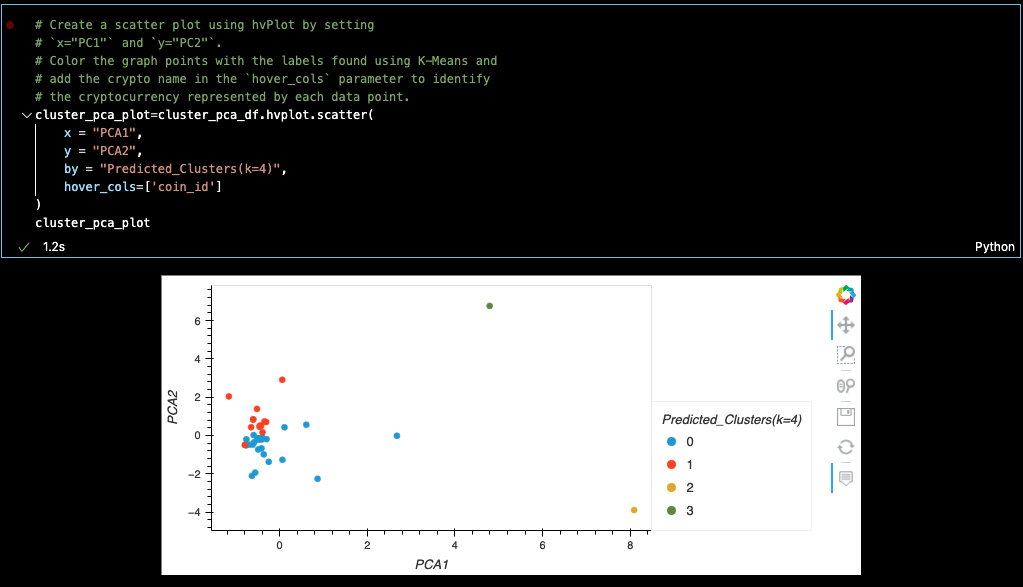The height and width of the screenshot is (587, 1023).
Task: Hide cluster 2 via its legend entry
Action: click(x=690, y=487)
